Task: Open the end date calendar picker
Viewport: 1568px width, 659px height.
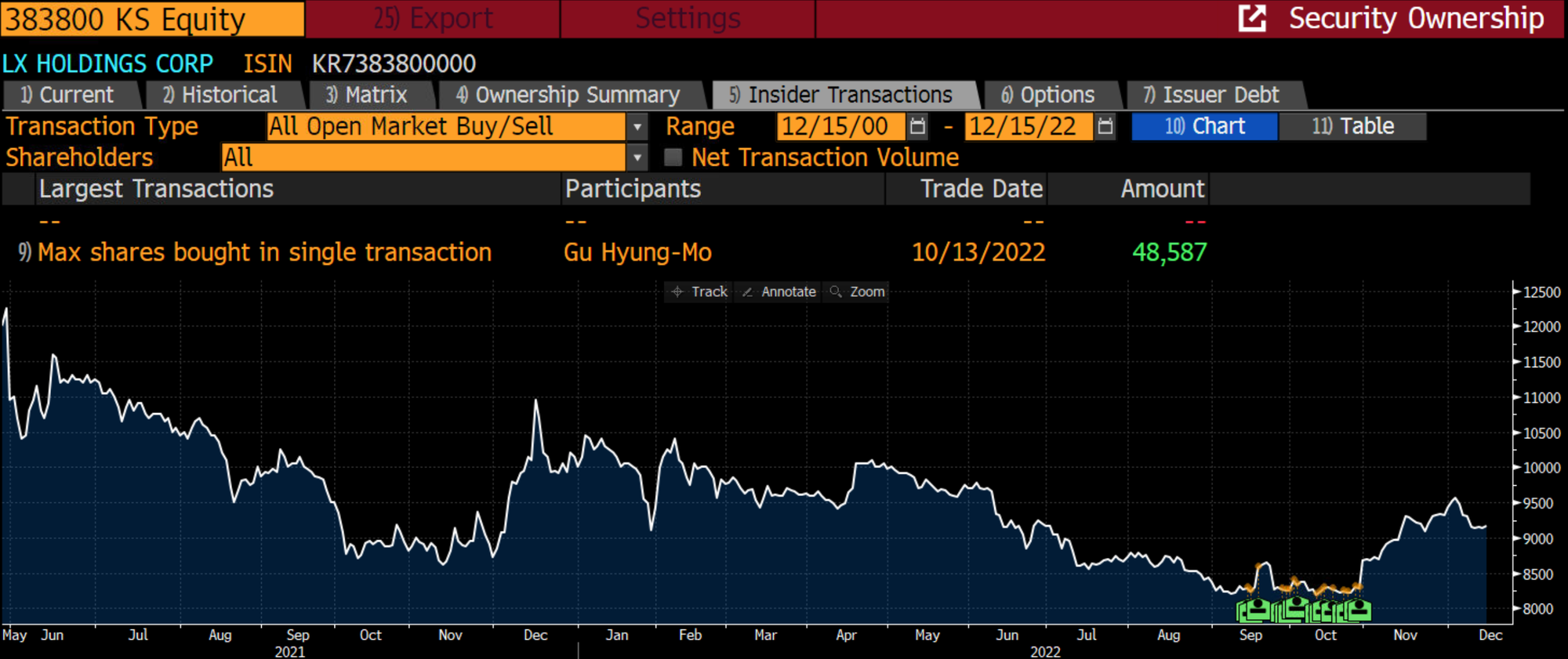Action: click(1105, 126)
